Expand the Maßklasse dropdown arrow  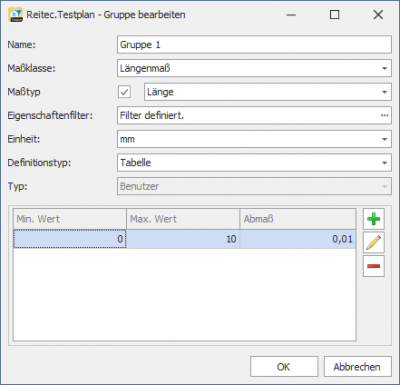[384, 68]
